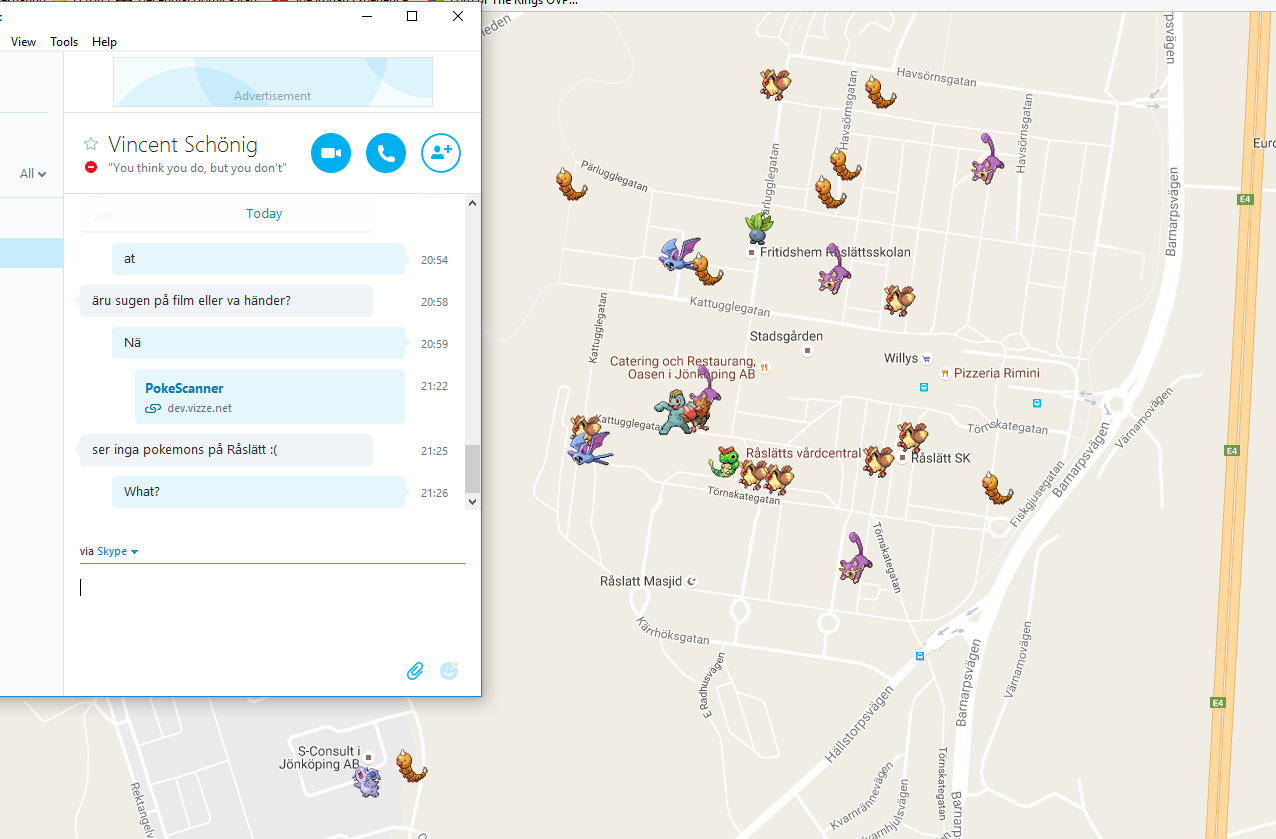Start a voice call with Vincent Schönig
The image size is (1276, 839).
click(x=386, y=153)
